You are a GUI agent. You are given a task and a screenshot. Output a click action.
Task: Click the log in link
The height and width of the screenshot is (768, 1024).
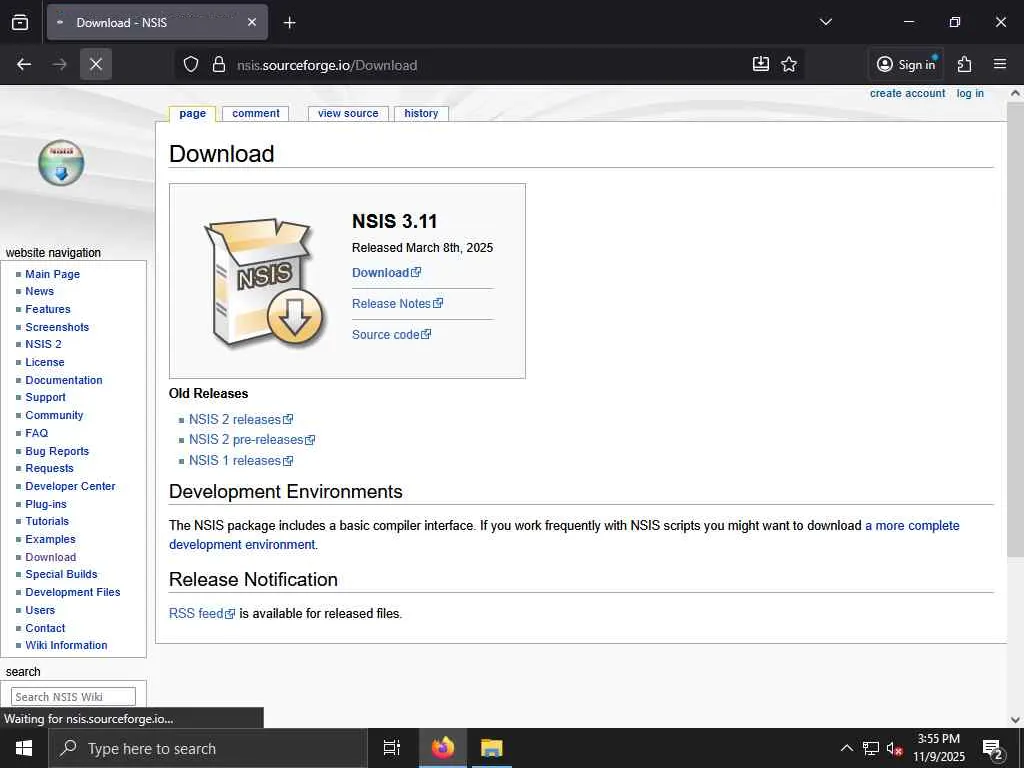pos(970,93)
